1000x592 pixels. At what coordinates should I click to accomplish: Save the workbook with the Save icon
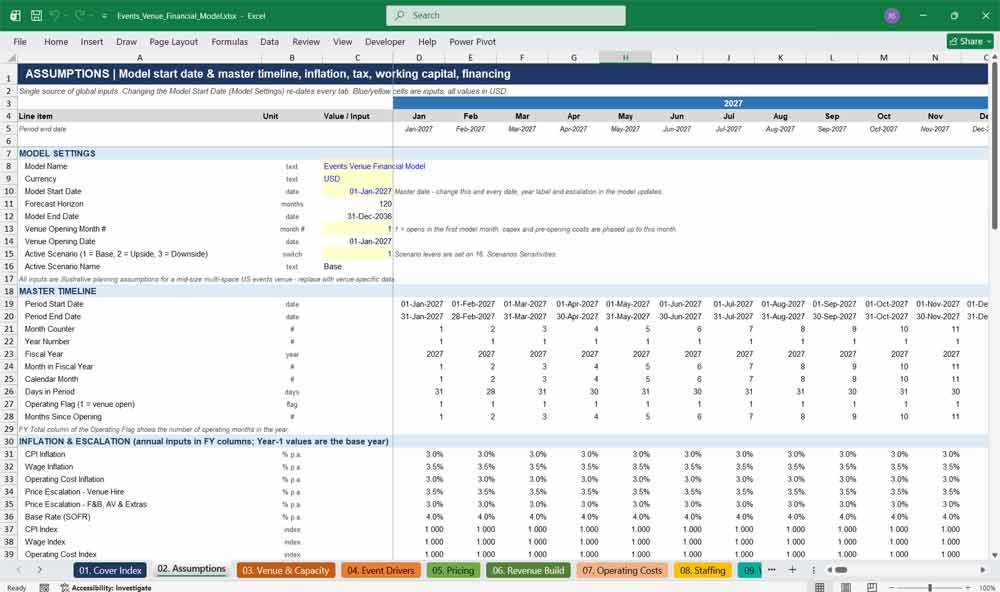[36, 15]
